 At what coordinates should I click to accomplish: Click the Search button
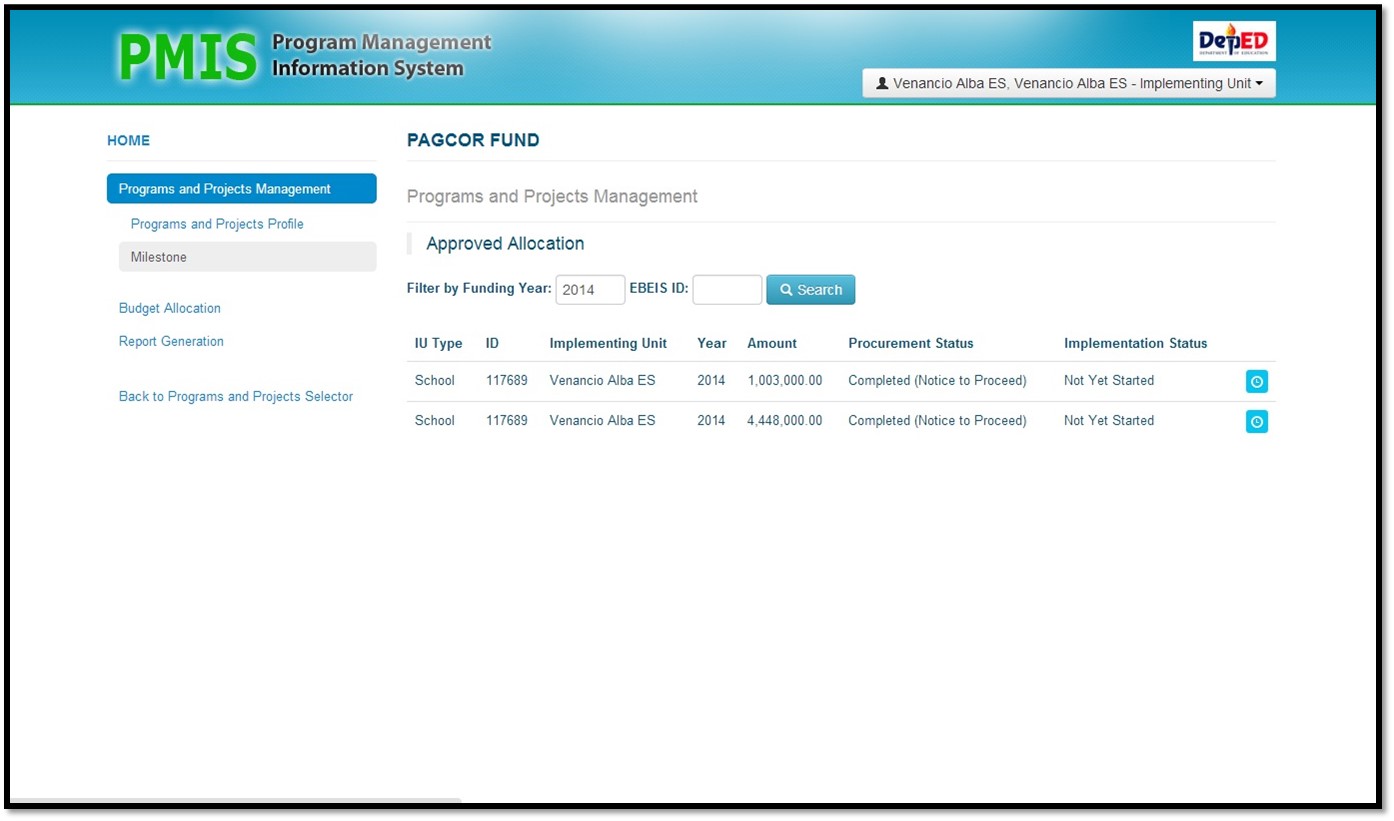[811, 290]
